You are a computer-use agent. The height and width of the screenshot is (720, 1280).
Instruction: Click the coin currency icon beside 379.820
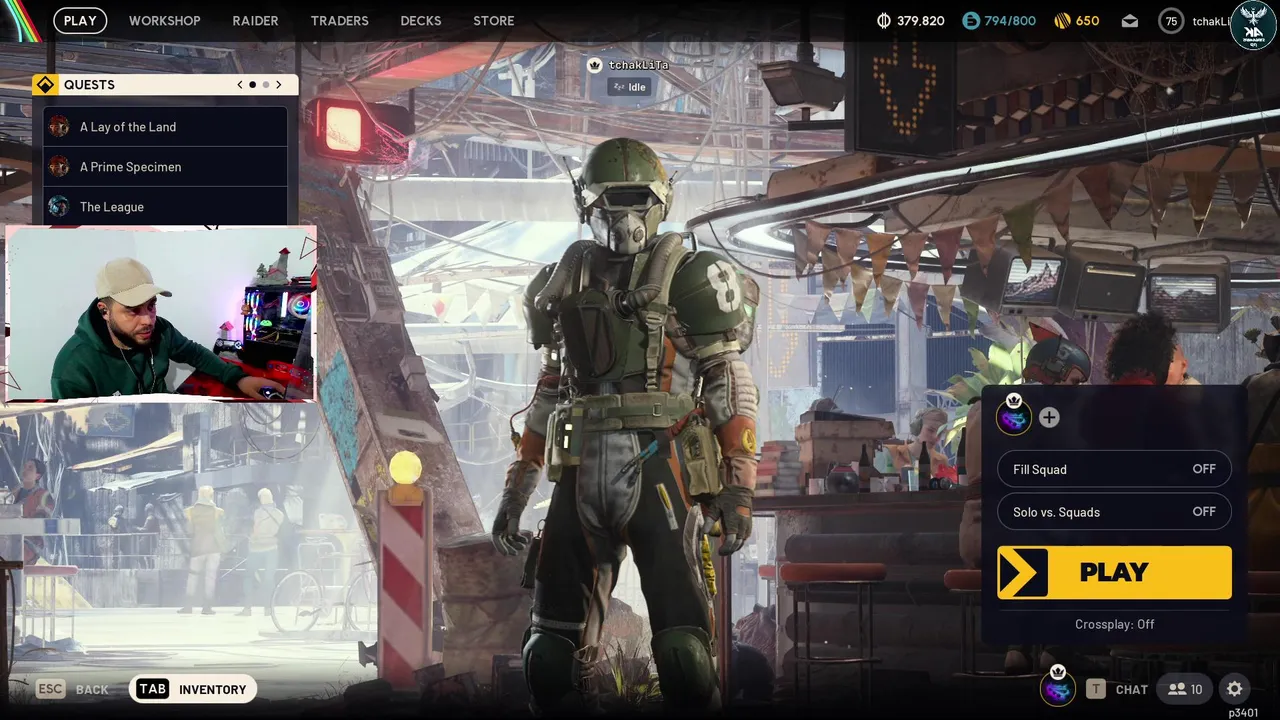pos(884,21)
